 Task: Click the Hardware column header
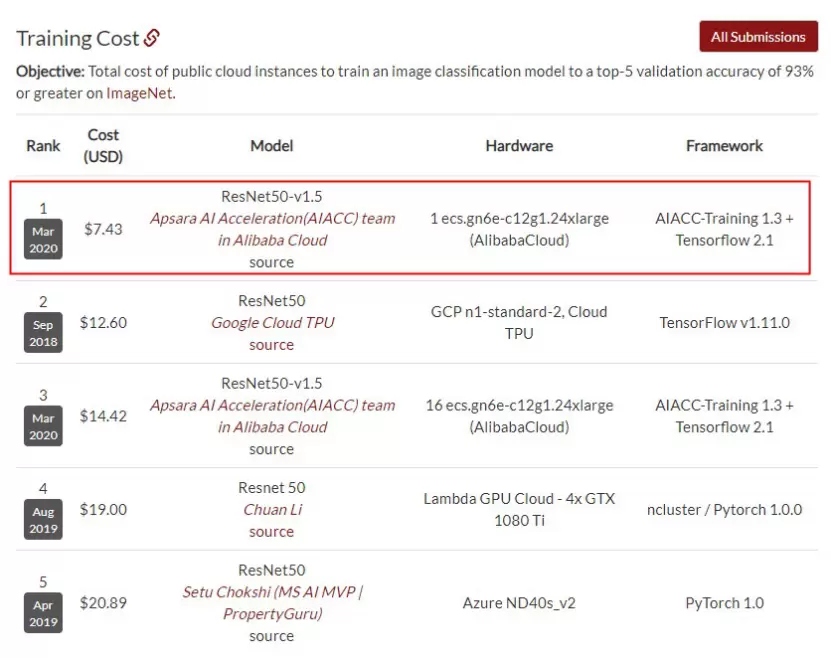pos(519,146)
